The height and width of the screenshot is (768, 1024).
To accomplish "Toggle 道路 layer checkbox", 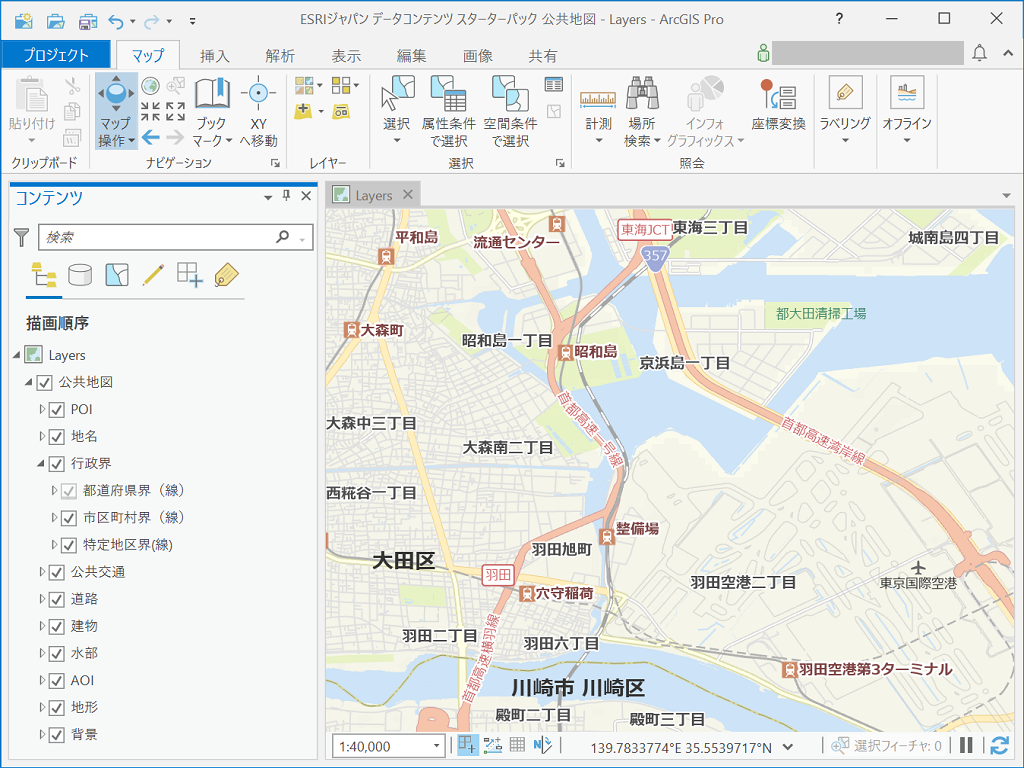I will (57, 600).
